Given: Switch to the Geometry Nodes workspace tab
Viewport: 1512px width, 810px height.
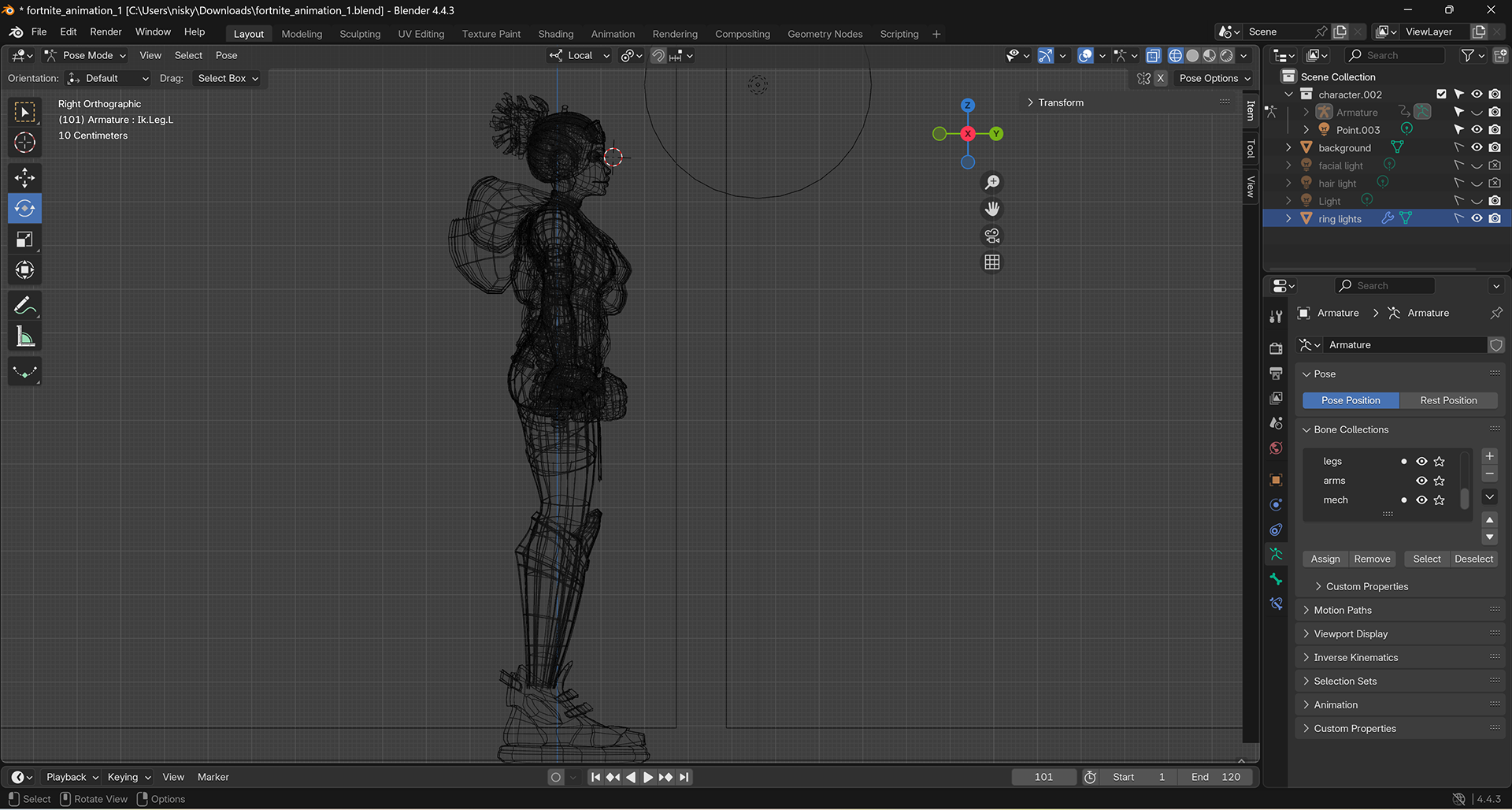Looking at the screenshot, I should click(x=825, y=34).
